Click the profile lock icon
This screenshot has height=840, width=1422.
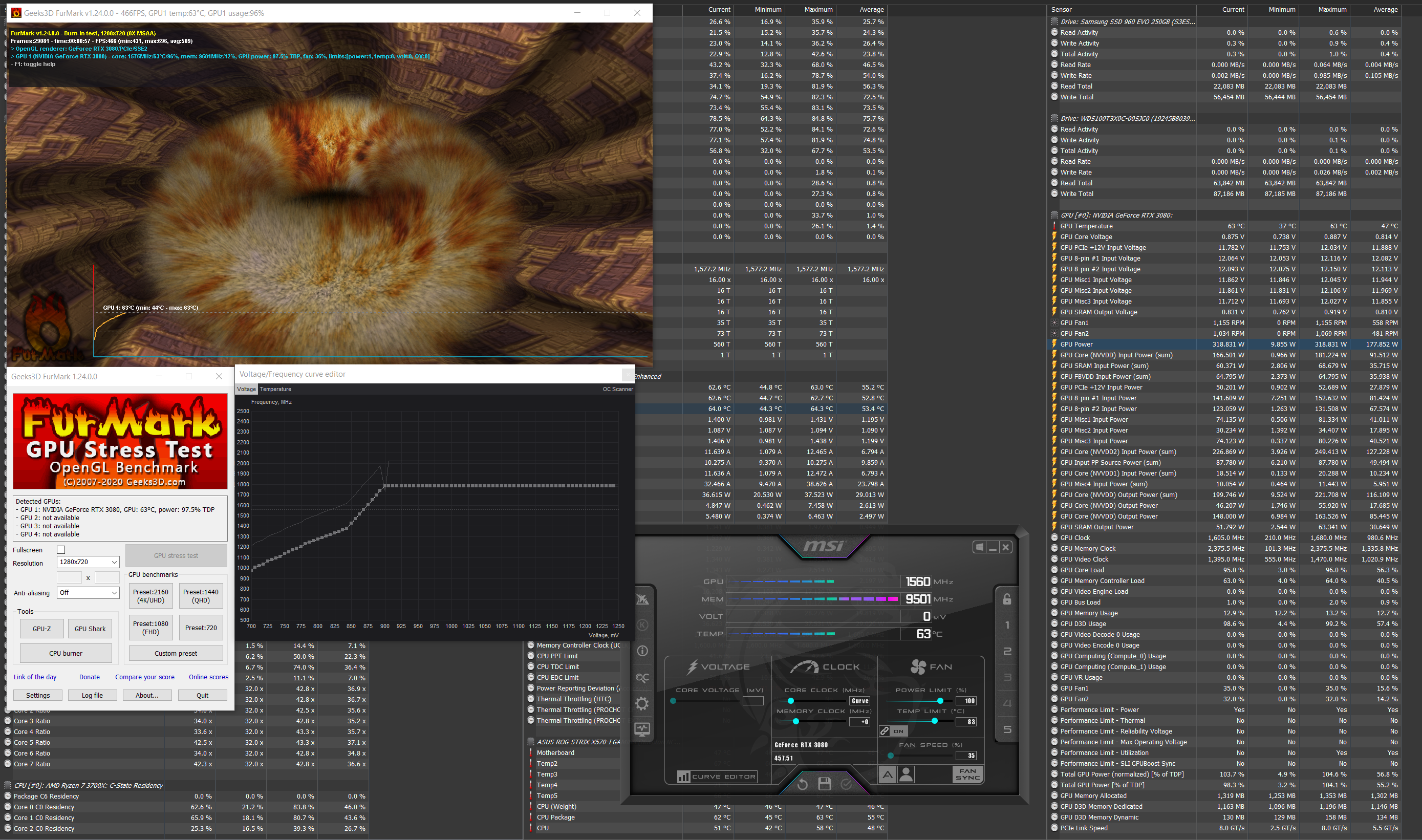coord(1007,599)
